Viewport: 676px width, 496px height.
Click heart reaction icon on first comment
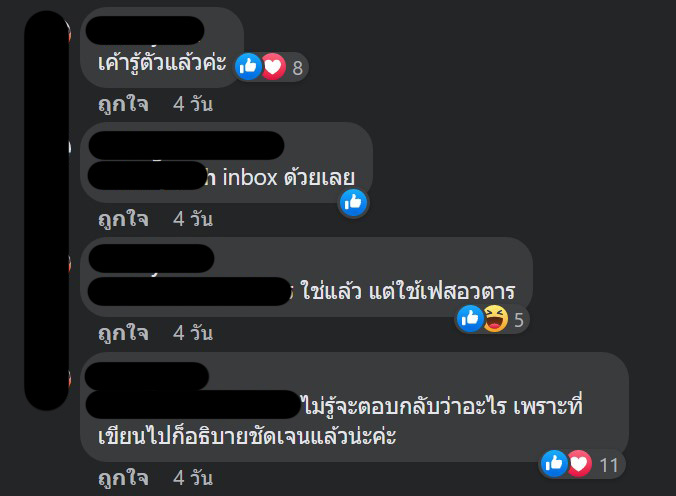pos(273,66)
